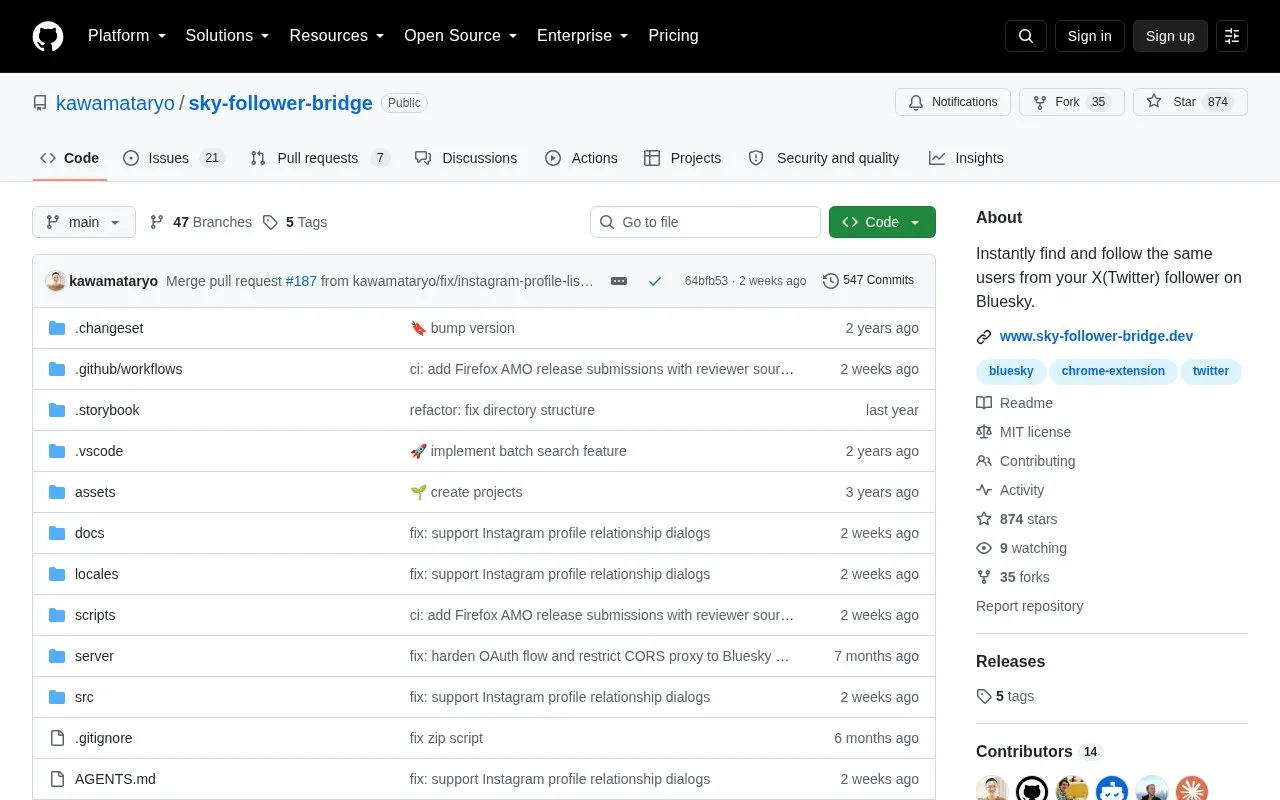Click the Branches icon near 47 Branches
Image resolution: width=1280 pixels, height=800 pixels.
157,222
